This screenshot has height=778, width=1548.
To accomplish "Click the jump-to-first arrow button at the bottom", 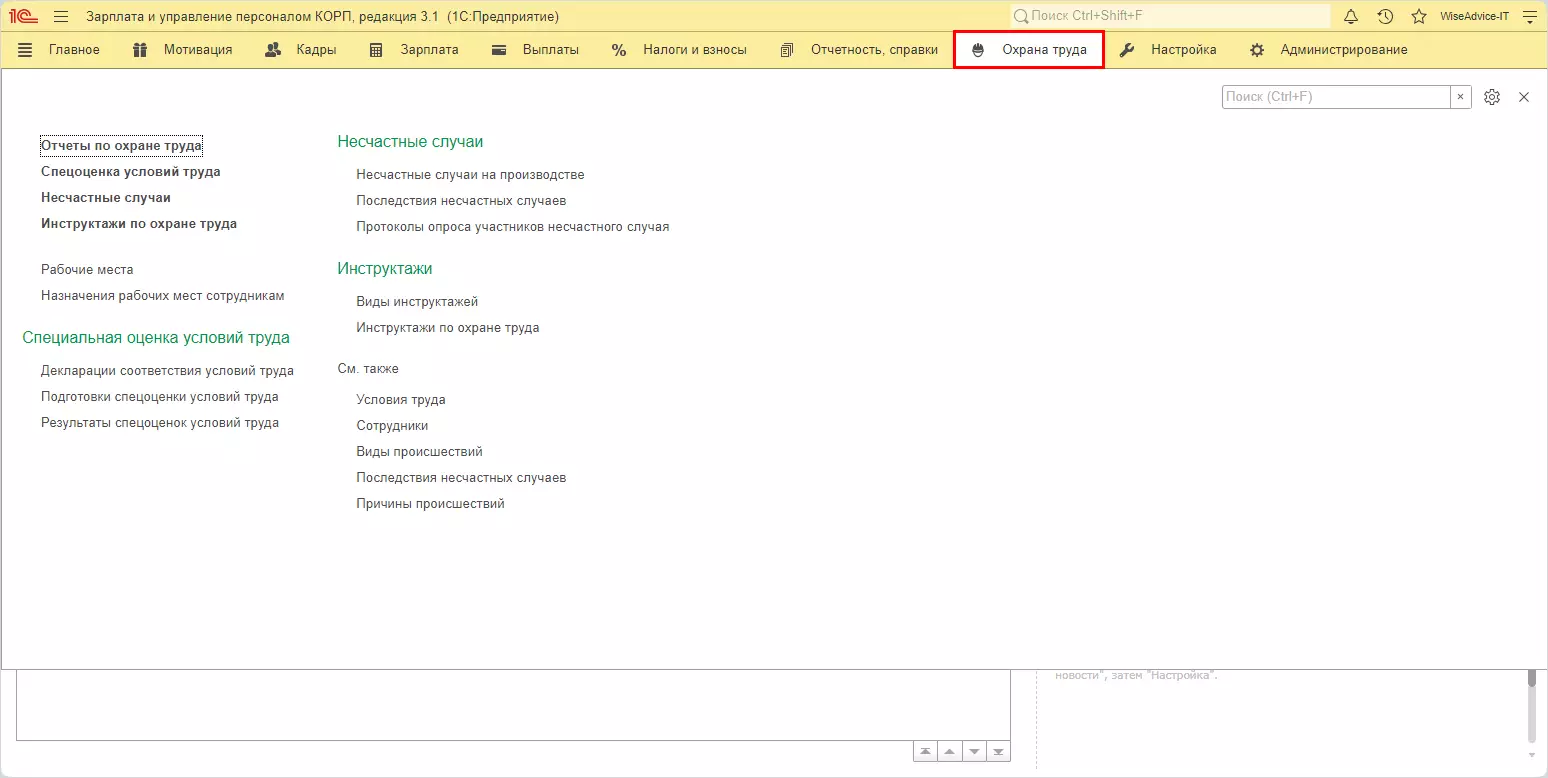I will tap(926, 752).
